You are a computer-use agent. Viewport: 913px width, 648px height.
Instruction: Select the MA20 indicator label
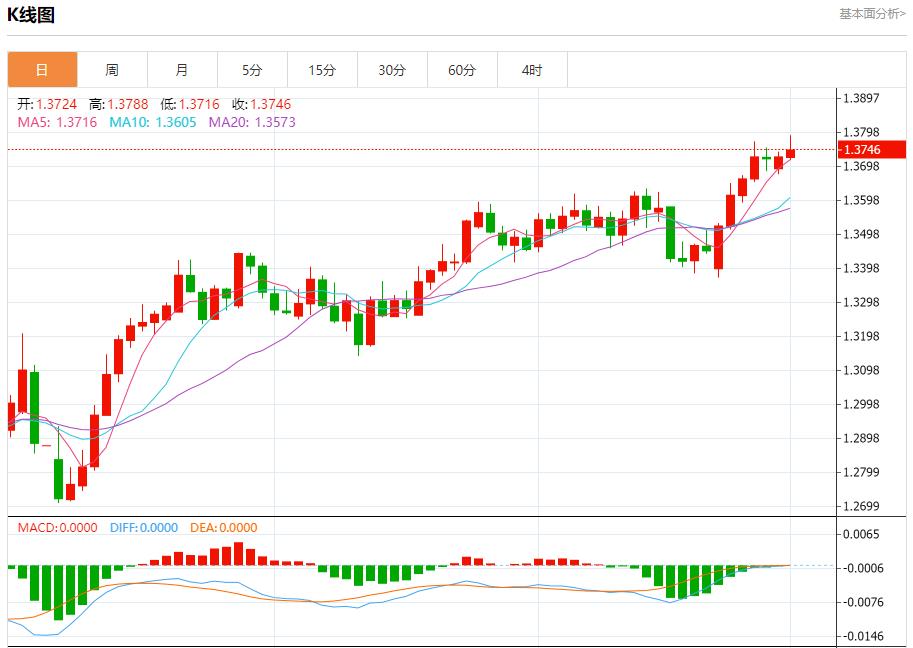click(252, 122)
